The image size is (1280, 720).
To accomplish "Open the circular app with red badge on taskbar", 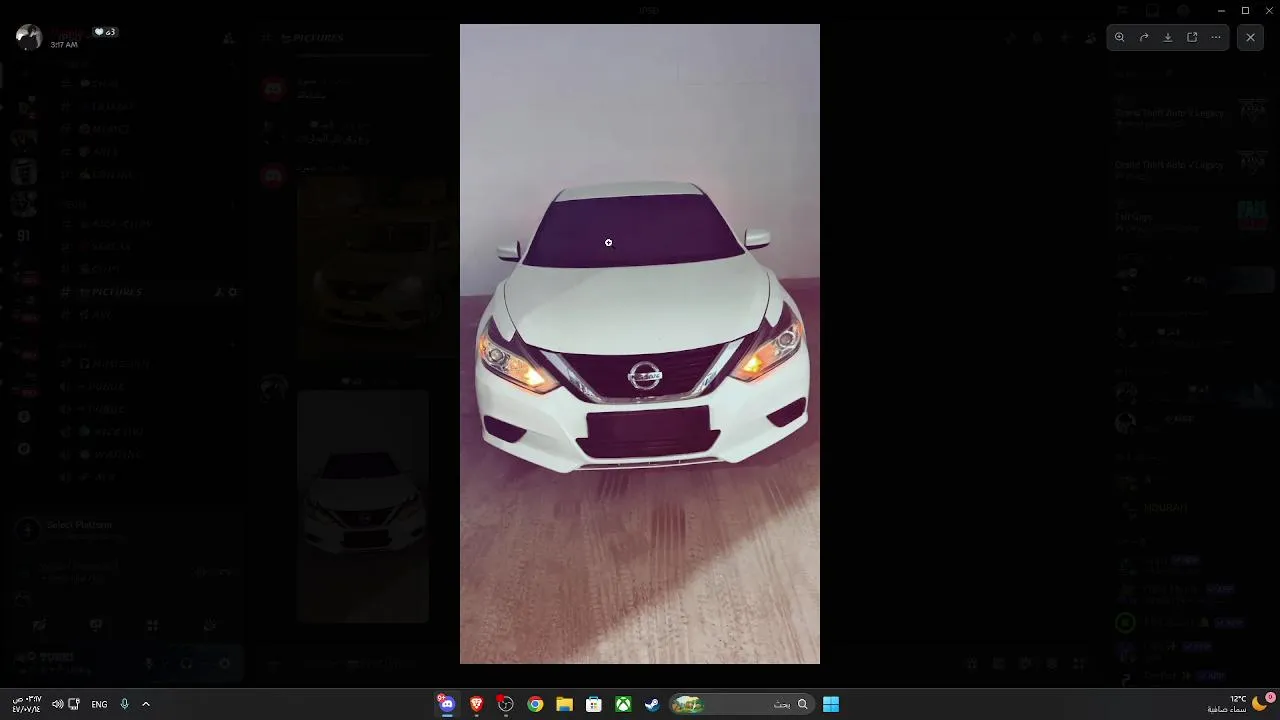I will pos(506,704).
